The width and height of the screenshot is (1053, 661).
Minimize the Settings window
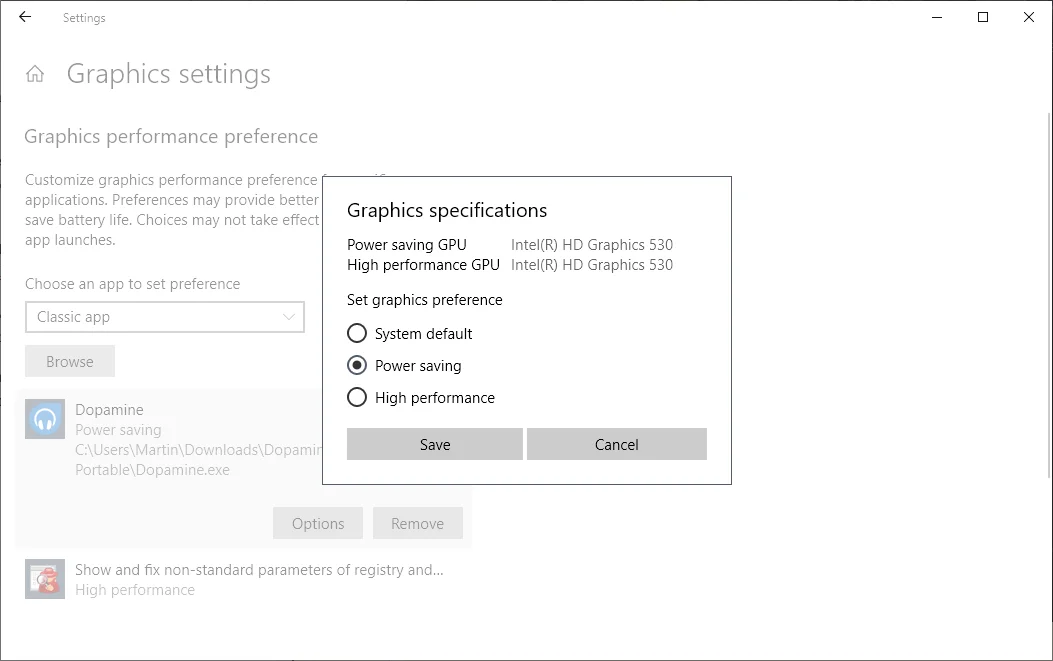coord(937,17)
